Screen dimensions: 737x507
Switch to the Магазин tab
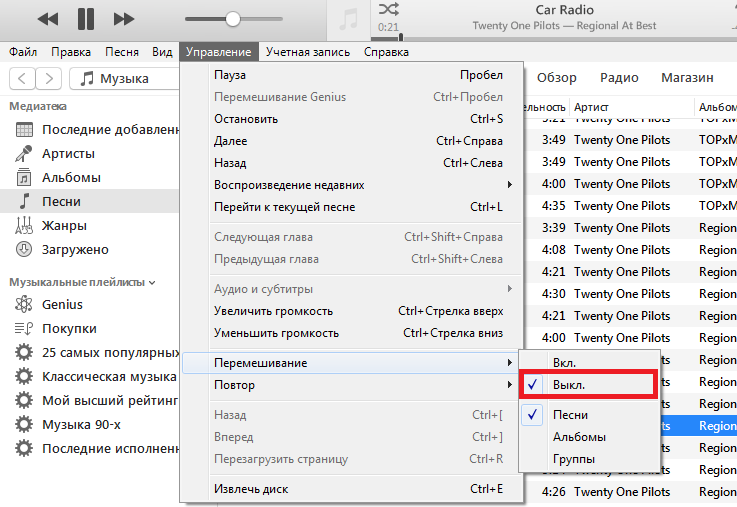click(x=687, y=78)
